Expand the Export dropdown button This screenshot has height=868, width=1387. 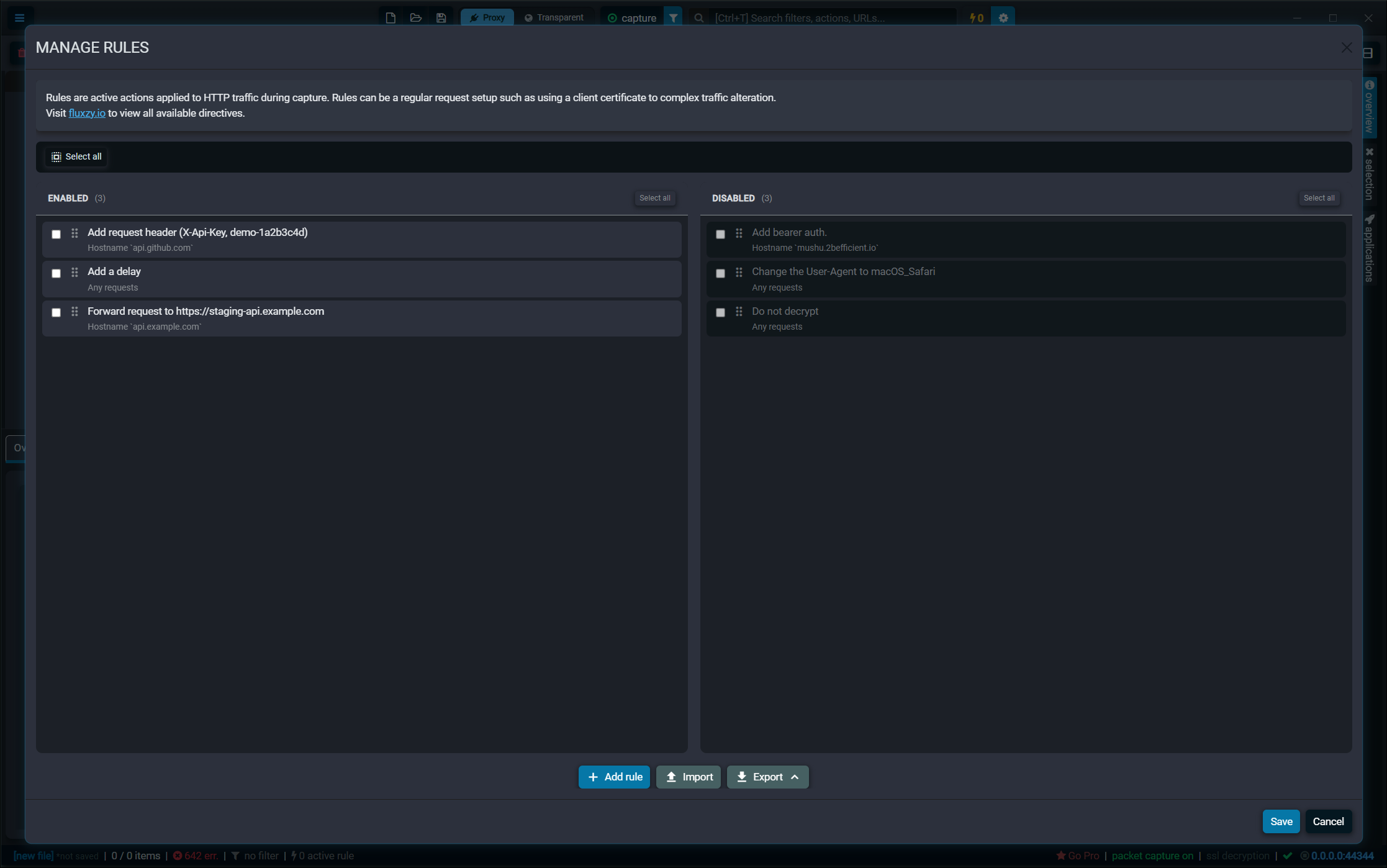click(x=767, y=777)
